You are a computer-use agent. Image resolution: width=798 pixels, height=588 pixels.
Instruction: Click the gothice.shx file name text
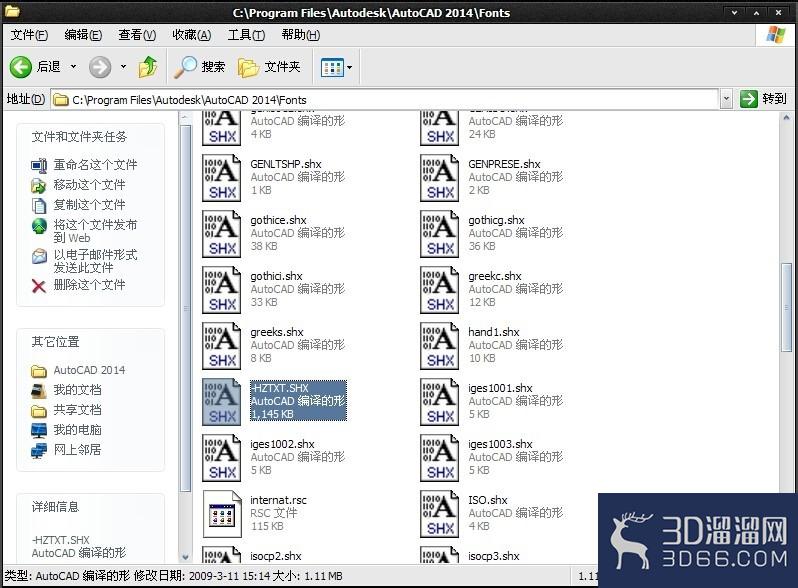pyautogui.click(x=278, y=220)
